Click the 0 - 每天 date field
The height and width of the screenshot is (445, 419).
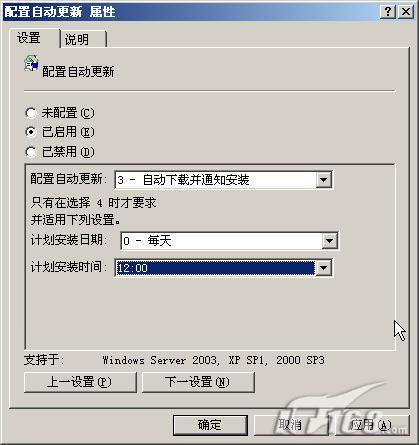click(221, 241)
